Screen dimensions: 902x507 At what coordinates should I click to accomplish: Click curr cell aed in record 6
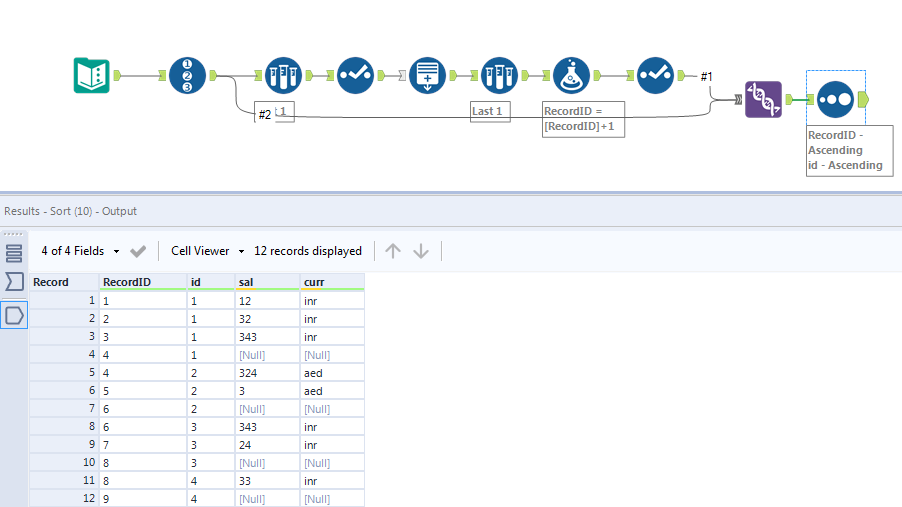click(332, 391)
